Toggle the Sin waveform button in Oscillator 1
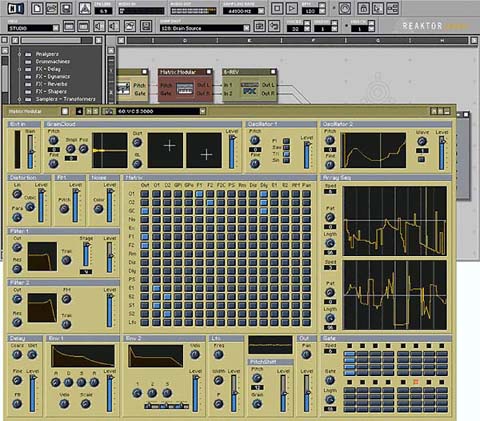 click(286, 161)
